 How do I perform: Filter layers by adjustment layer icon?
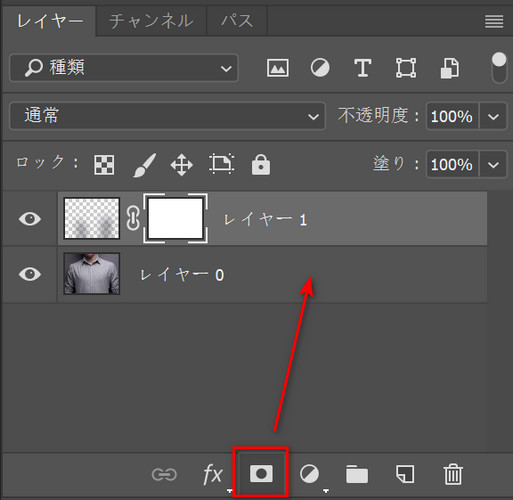(320, 68)
